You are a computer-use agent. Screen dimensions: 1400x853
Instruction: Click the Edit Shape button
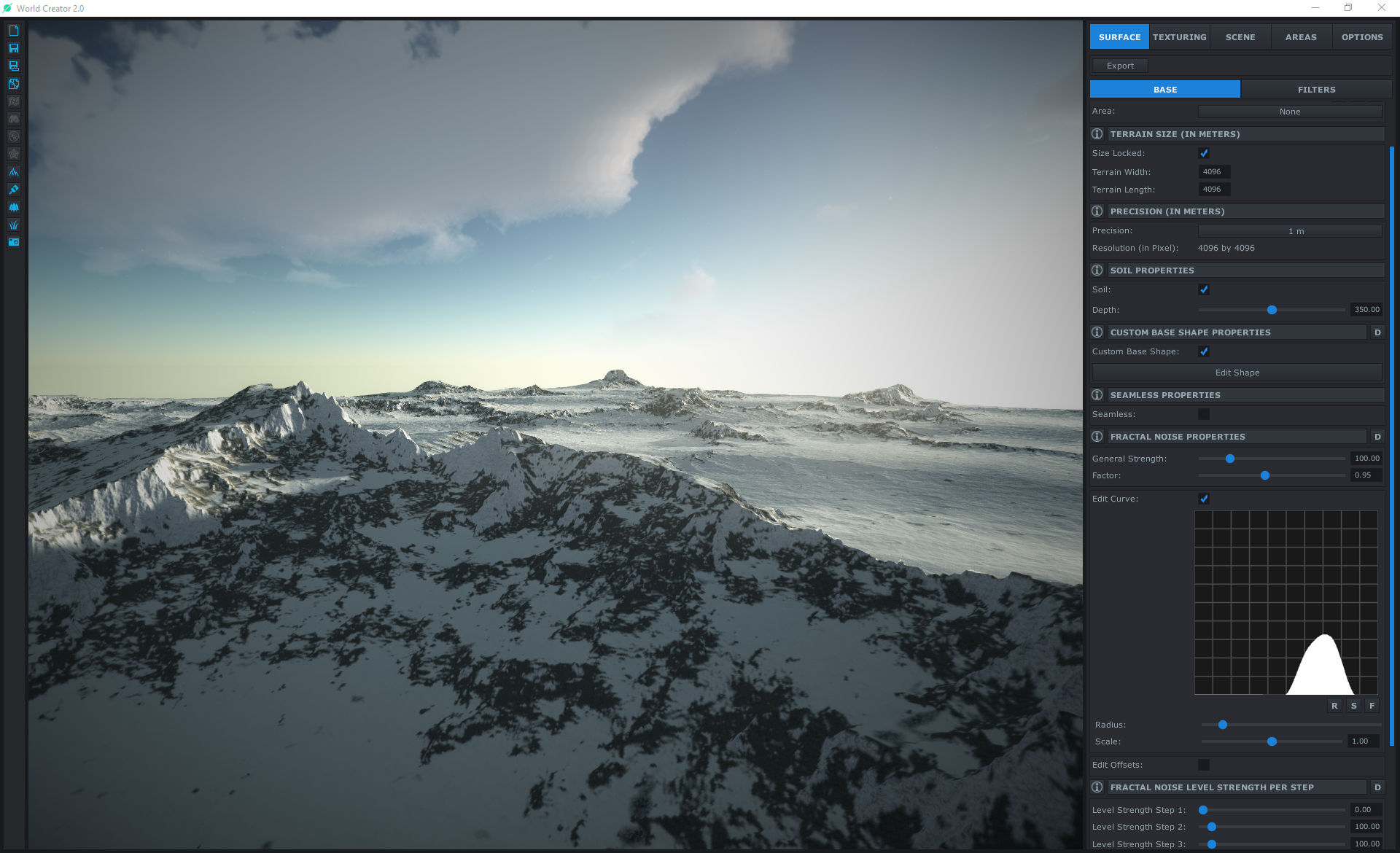pyautogui.click(x=1237, y=373)
